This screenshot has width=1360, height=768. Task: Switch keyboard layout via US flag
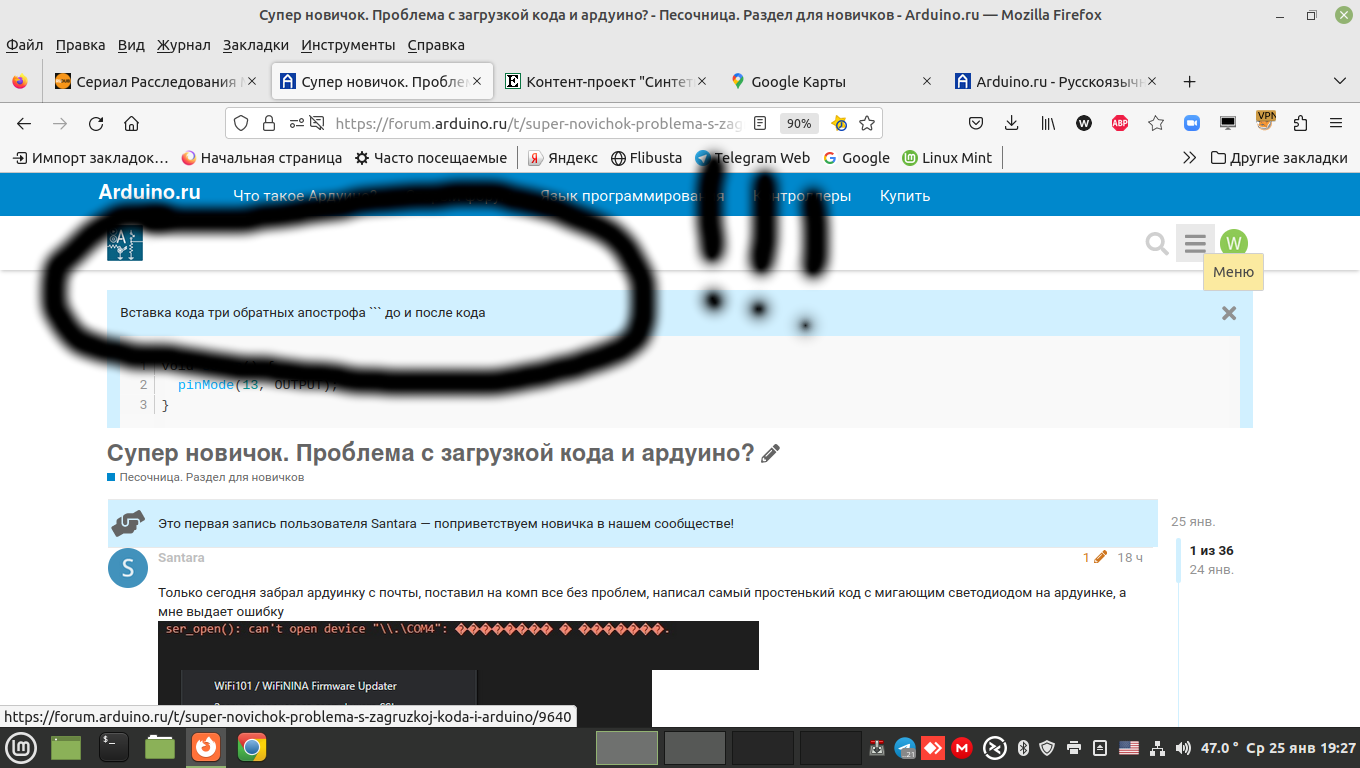(x=1129, y=747)
